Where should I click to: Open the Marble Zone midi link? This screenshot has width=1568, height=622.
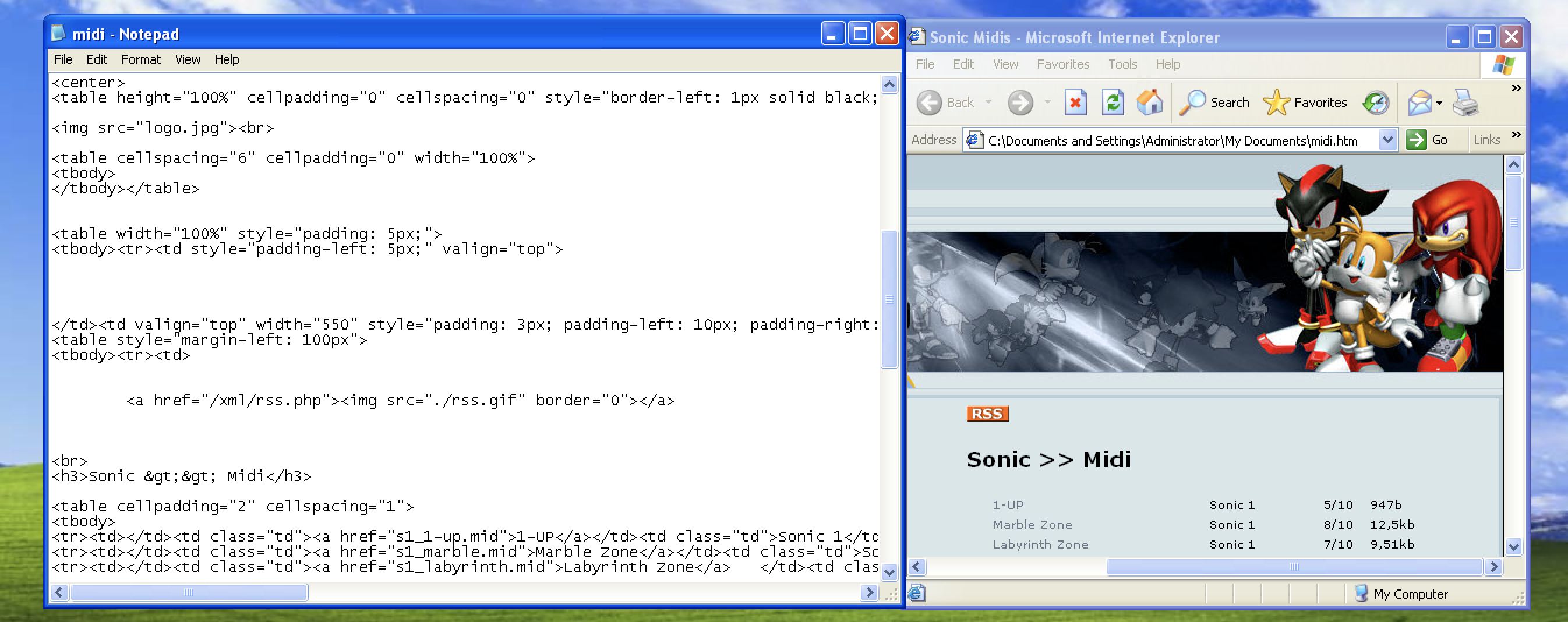pos(1032,525)
